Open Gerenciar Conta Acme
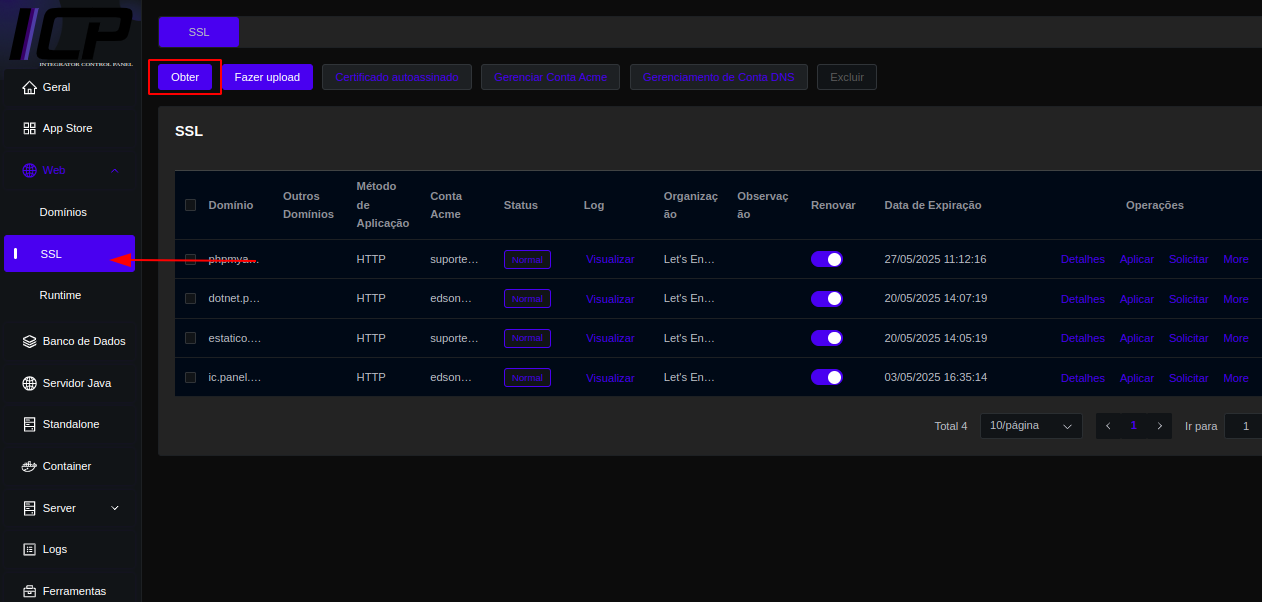1262x602 pixels. pos(550,77)
